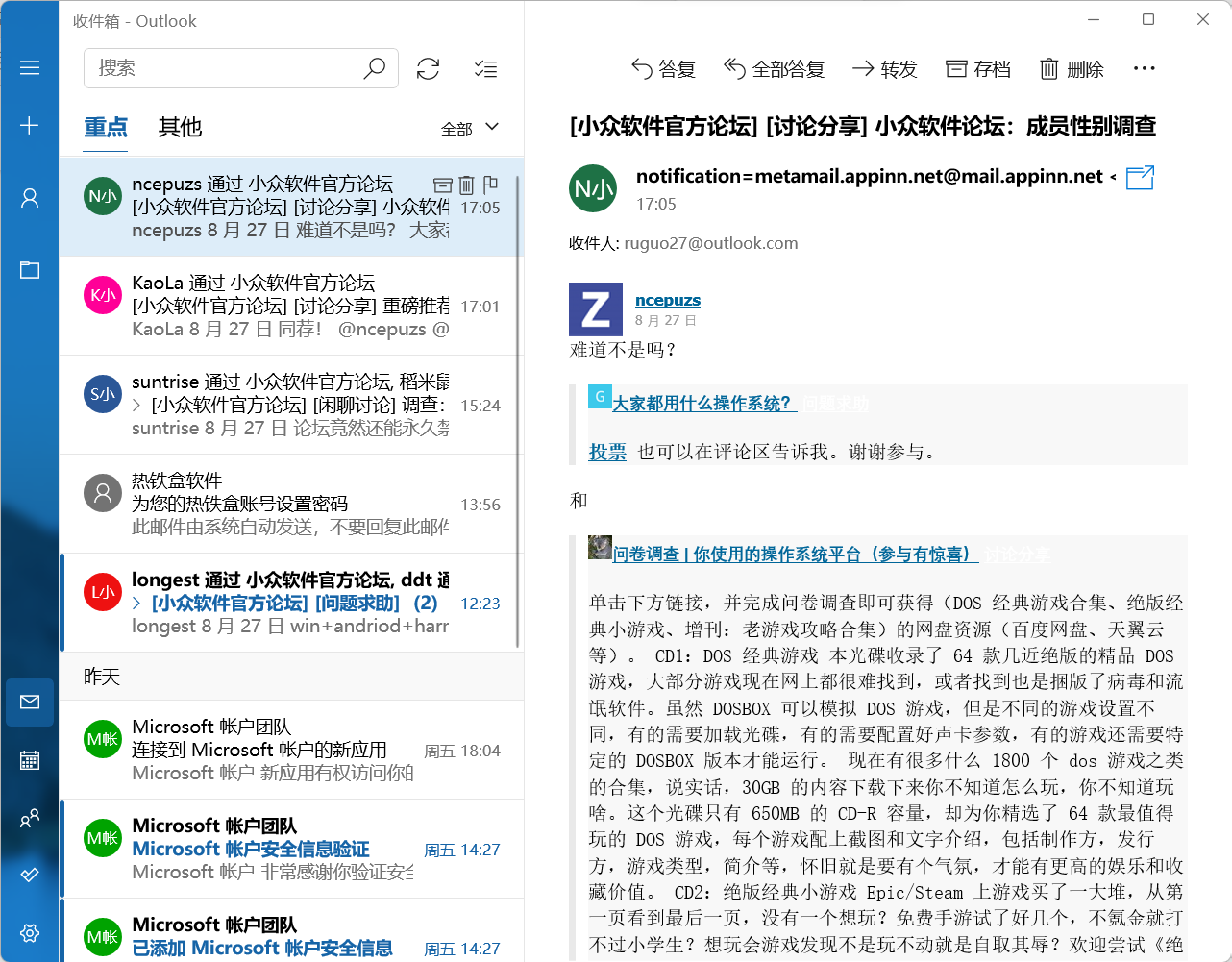
Task: Open Settings gear in sidebar
Action: [x=30, y=932]
